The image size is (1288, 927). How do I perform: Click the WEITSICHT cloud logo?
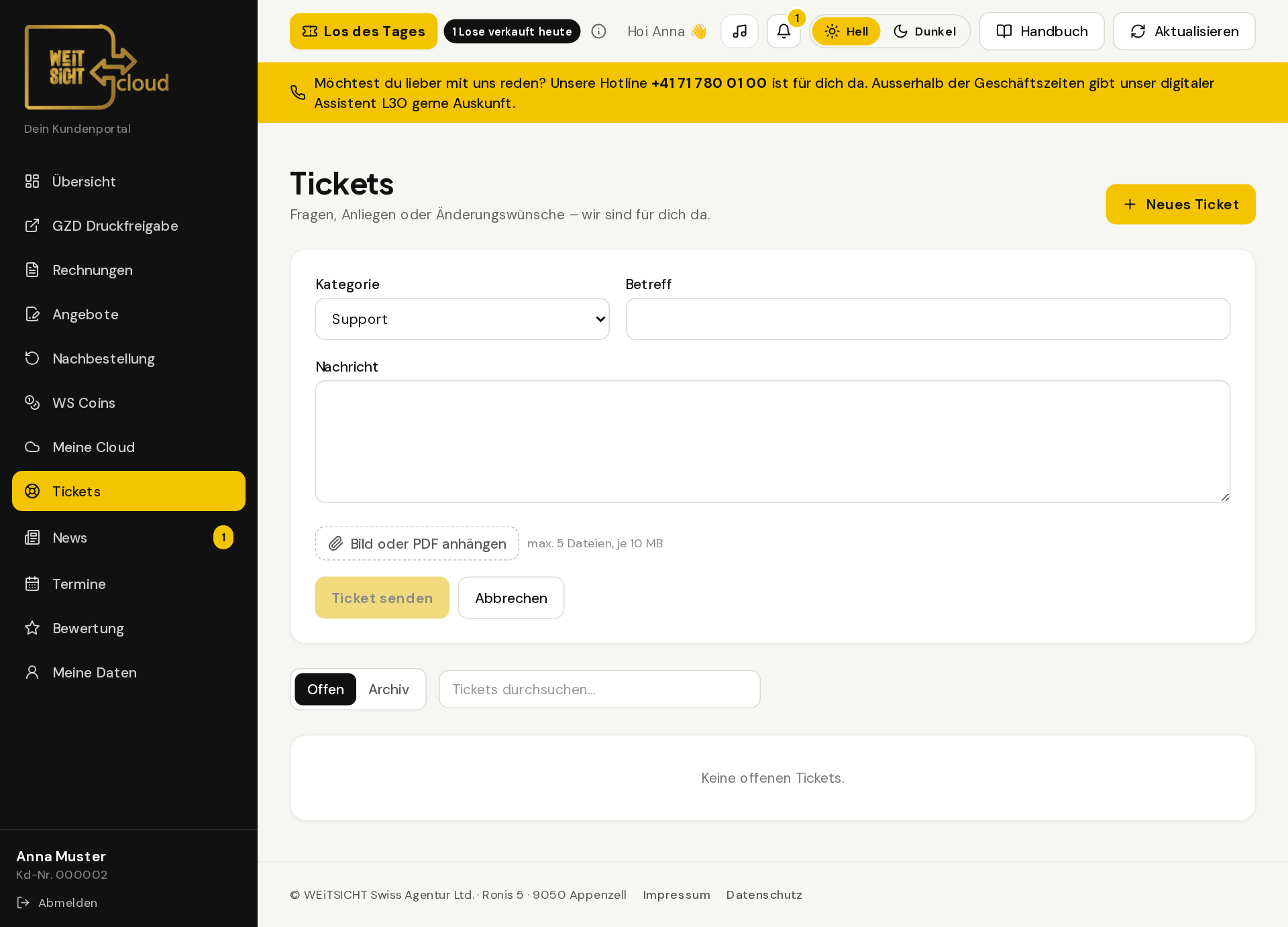pyautogui.click(x=97, y=67)
